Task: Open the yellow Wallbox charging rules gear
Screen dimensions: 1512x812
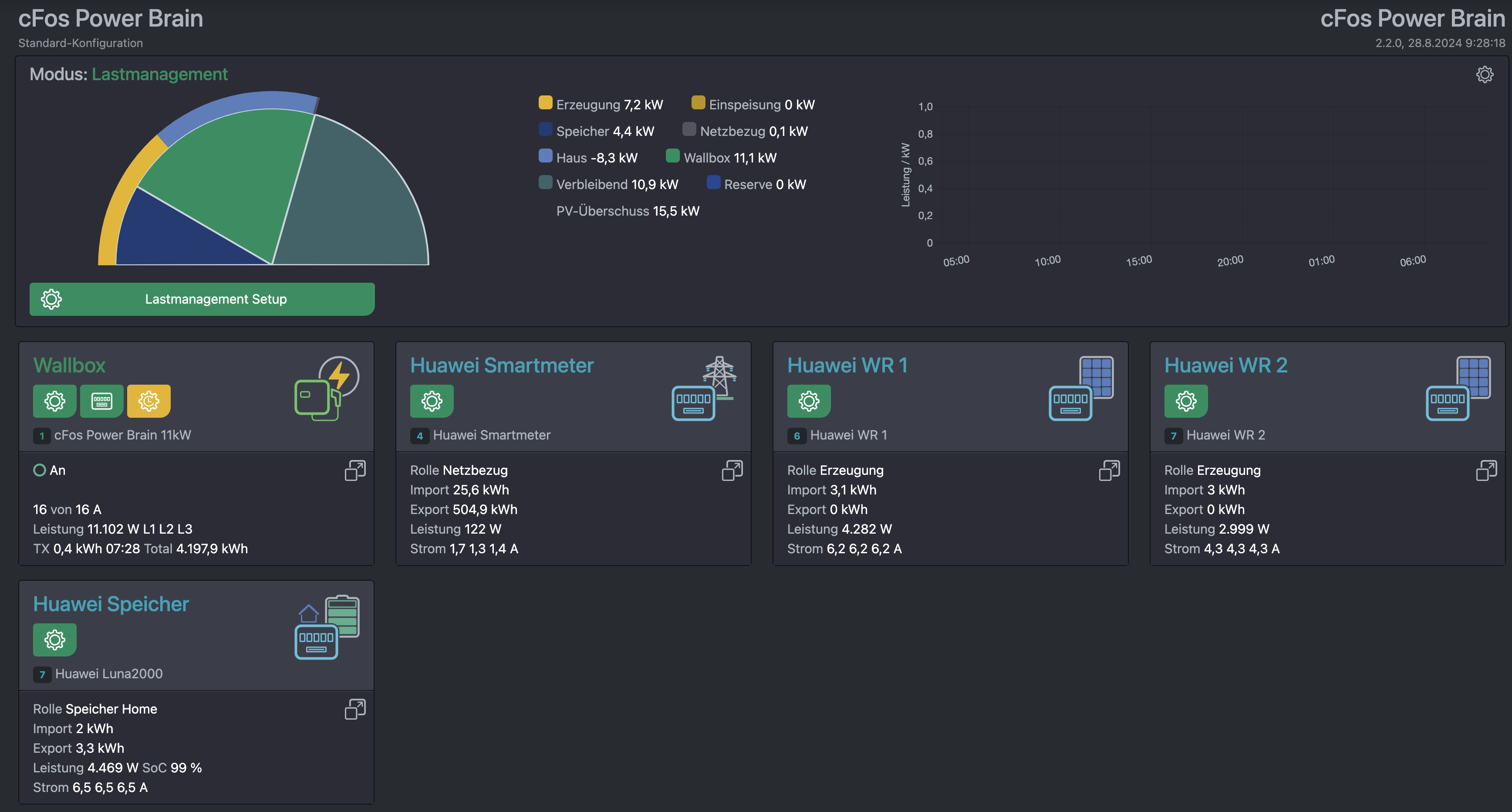Action: tap(148, 401)
